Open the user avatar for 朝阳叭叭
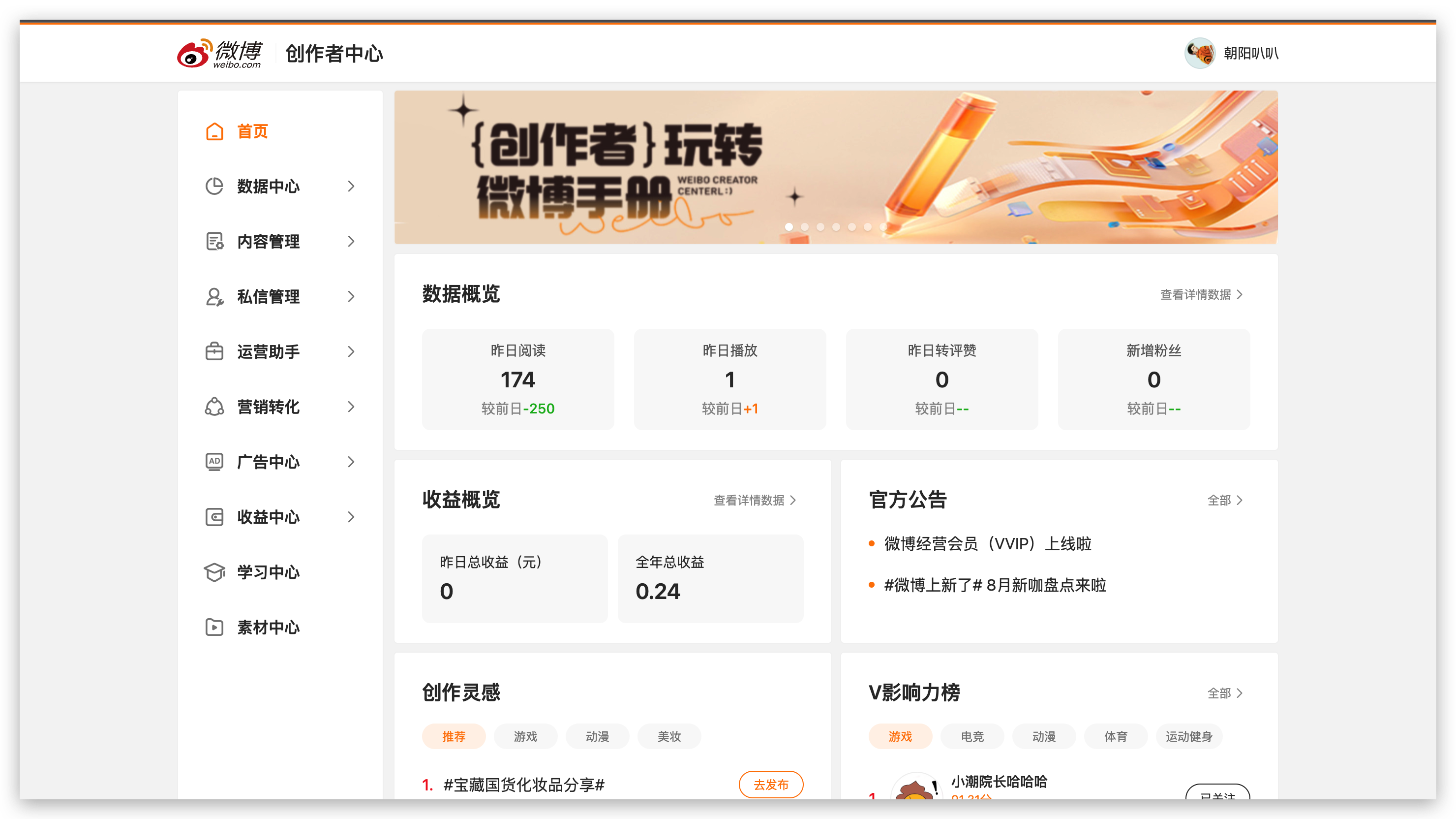The width and height of the screenshot is (1456, 819). [x=1200, y=53]
